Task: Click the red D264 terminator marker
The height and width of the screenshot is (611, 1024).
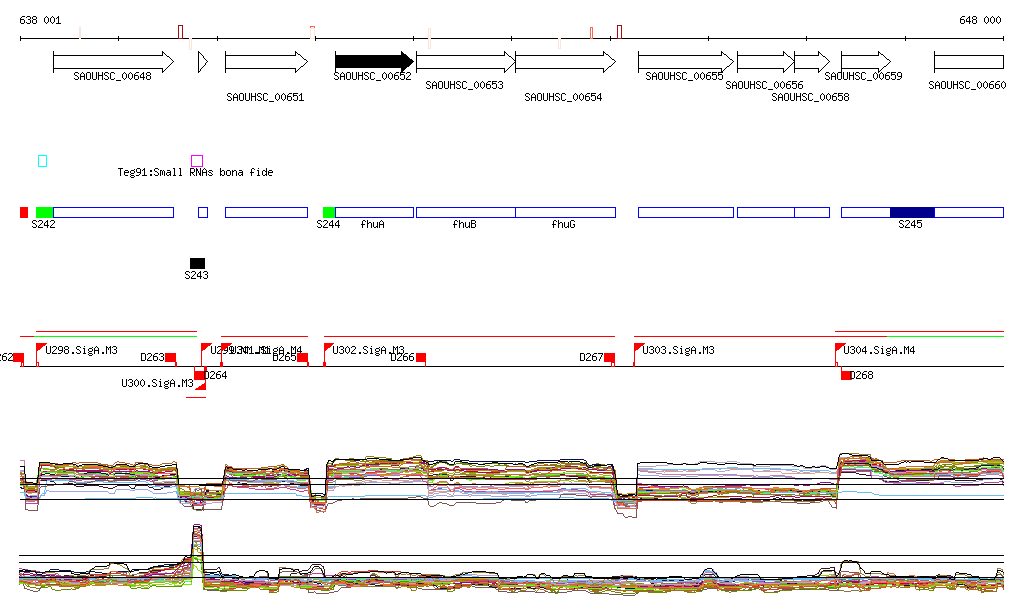Action: point(200,375)
